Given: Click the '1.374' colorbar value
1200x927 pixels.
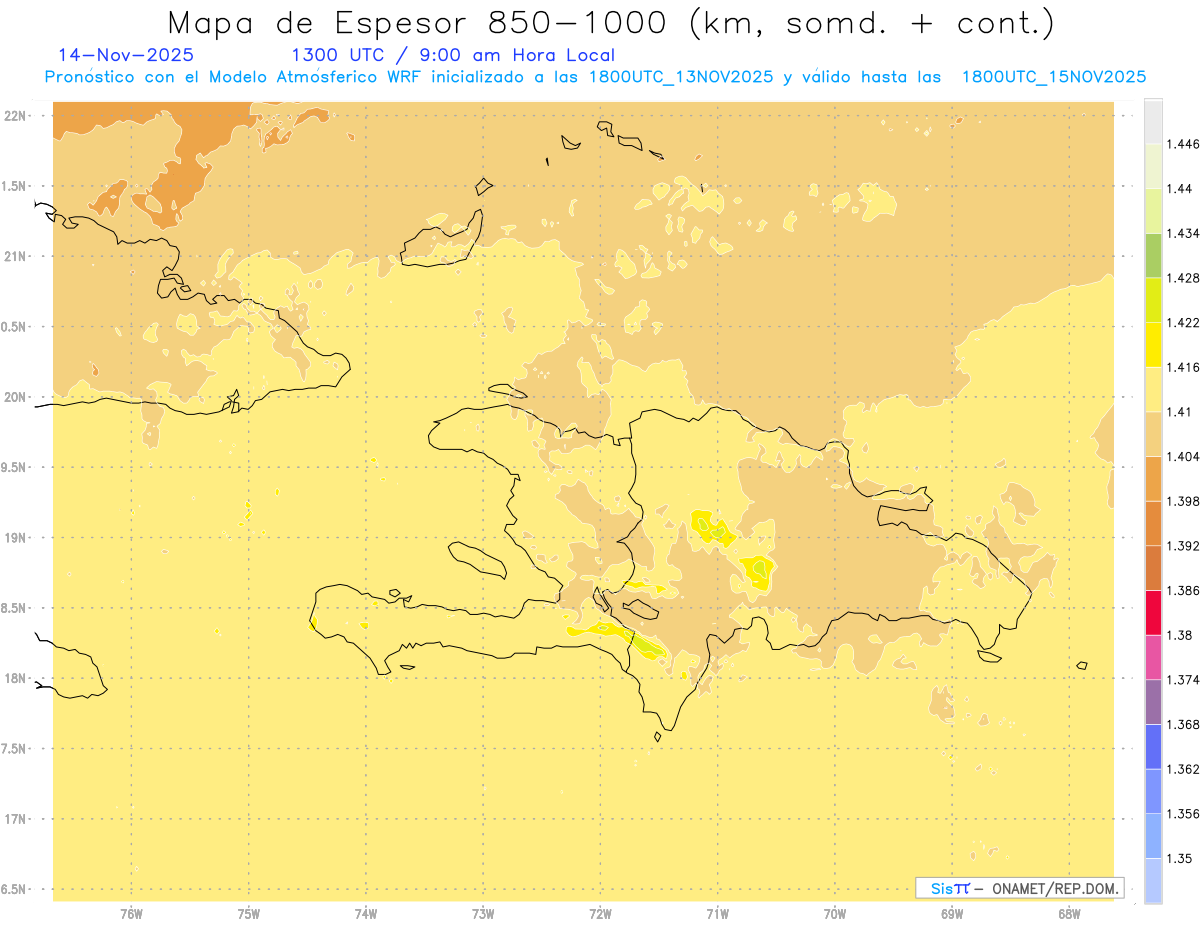Looking at the screenshot, I should pyautogui.click(x=1185, y=680).
